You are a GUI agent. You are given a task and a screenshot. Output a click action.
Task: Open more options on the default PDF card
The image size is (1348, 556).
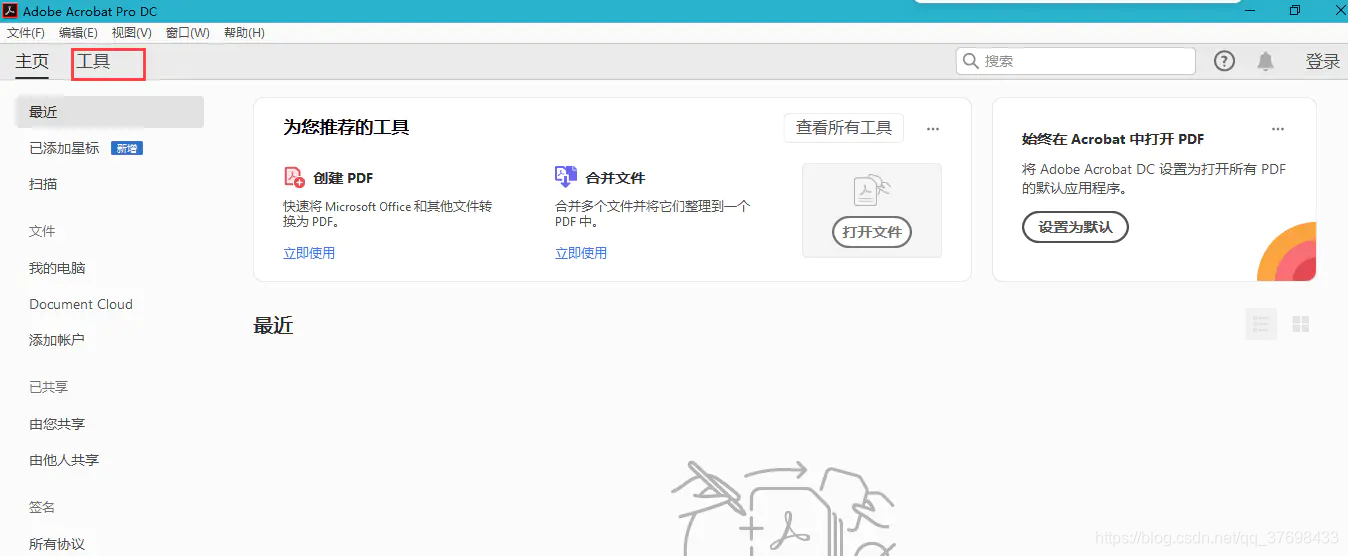[1277, 129]
